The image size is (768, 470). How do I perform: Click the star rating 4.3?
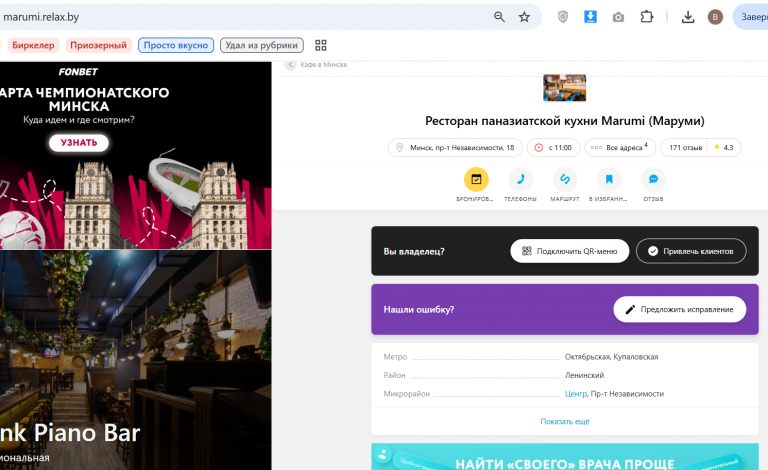pyautogui.click(x=723, y=147)
